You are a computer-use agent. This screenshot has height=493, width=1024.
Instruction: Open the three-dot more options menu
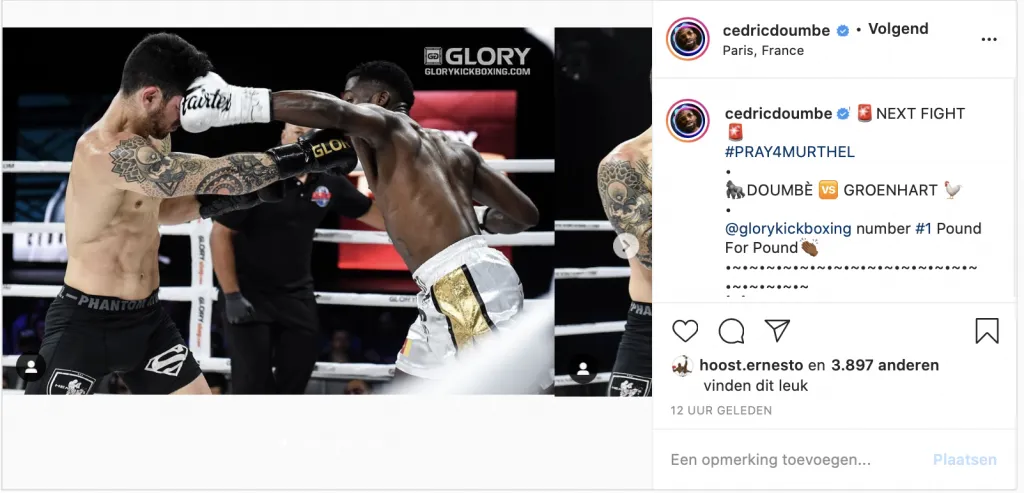989,40
